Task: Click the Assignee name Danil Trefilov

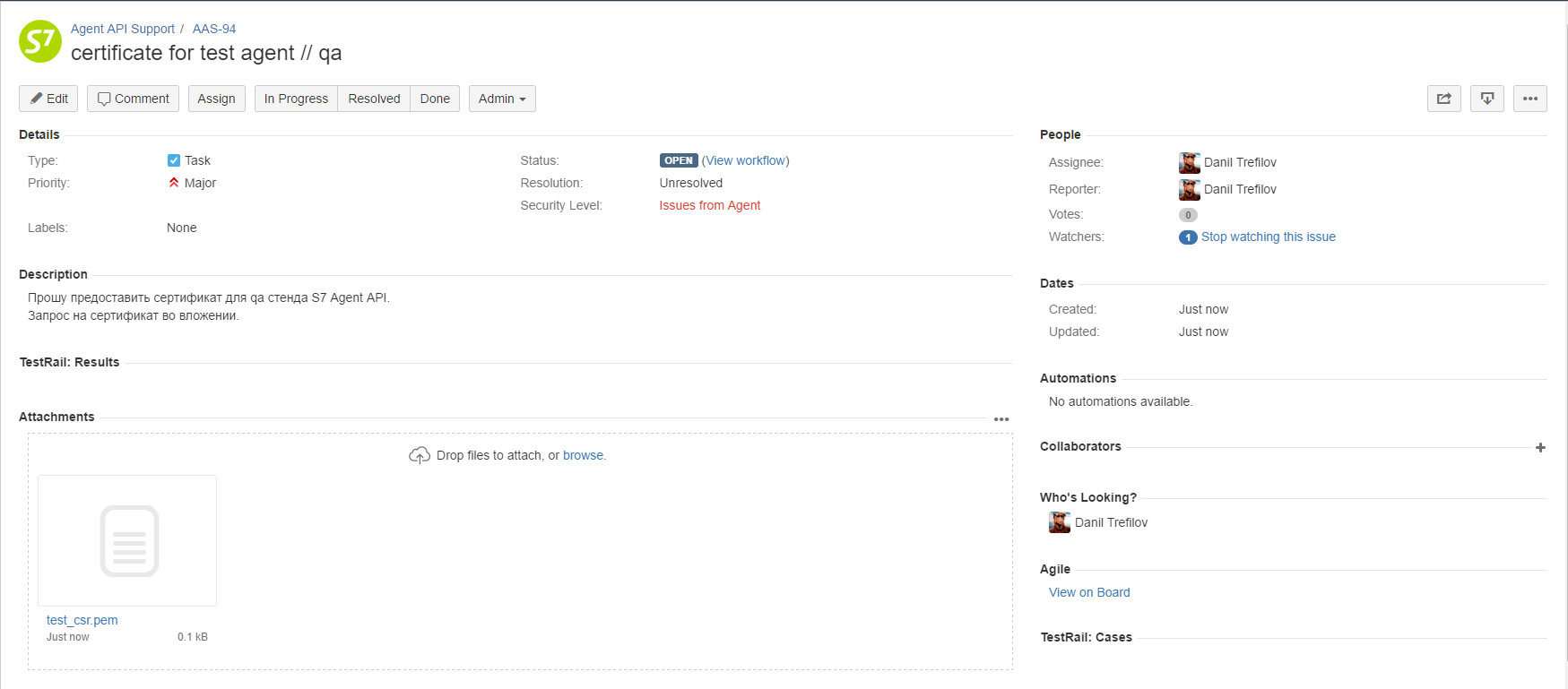Action: (1239, 162)
